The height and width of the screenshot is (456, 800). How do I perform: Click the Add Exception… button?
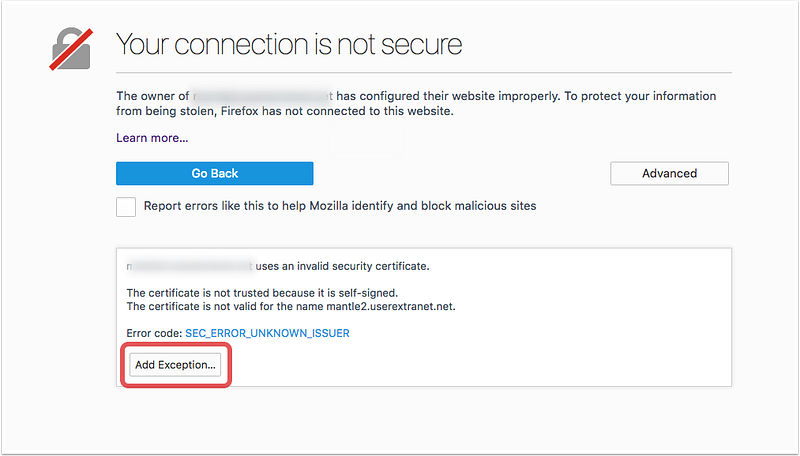(175, 365)
